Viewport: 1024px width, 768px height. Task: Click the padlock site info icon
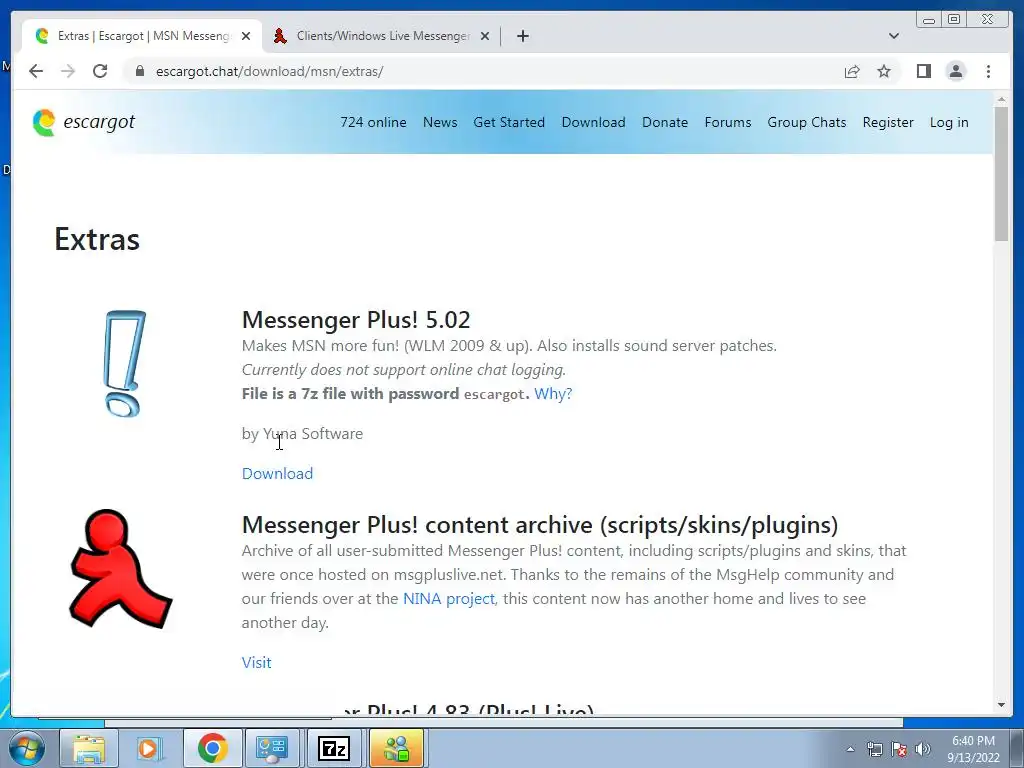139,71
